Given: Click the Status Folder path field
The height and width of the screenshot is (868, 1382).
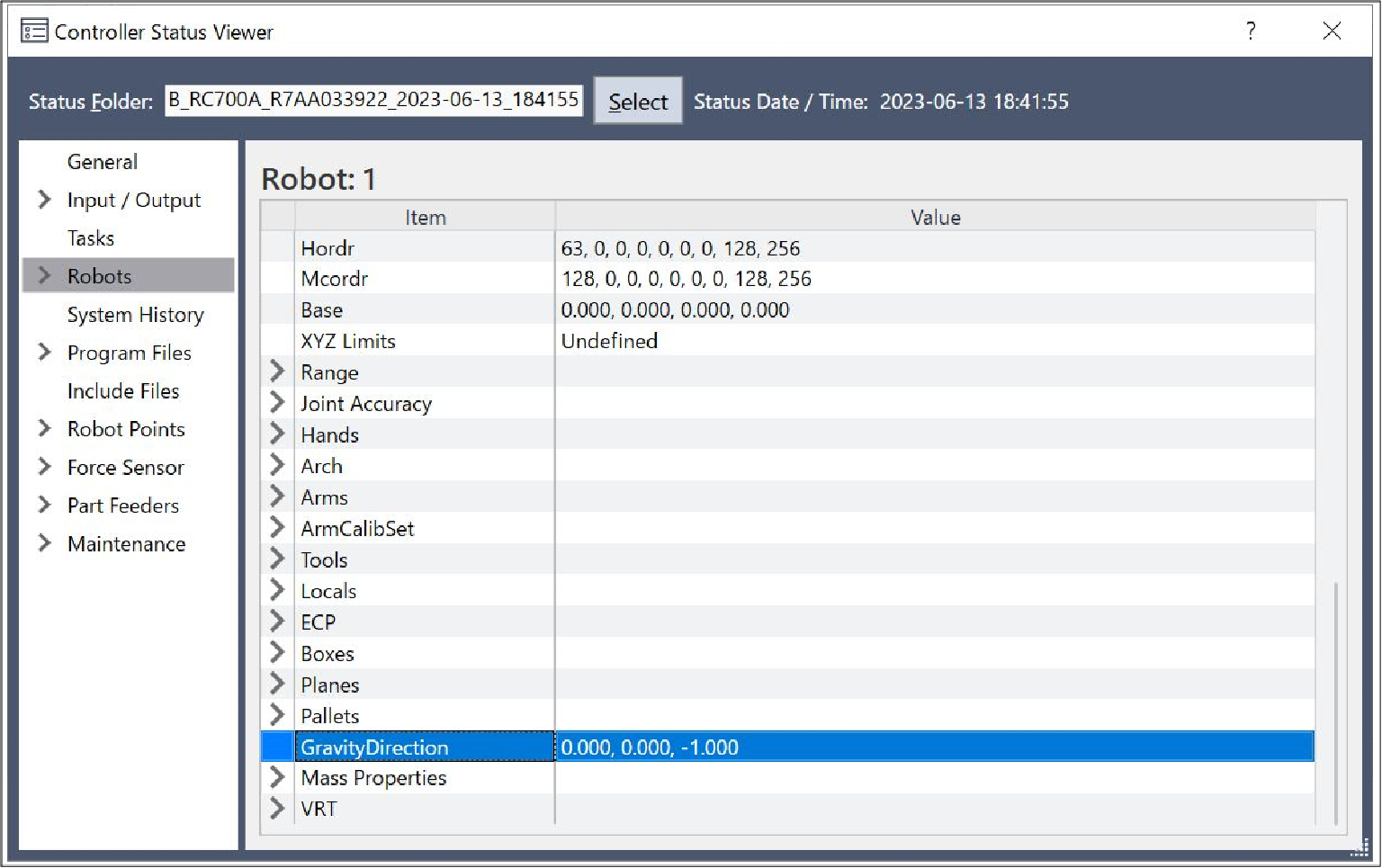Looking at the screenshot, I should 373,100.
